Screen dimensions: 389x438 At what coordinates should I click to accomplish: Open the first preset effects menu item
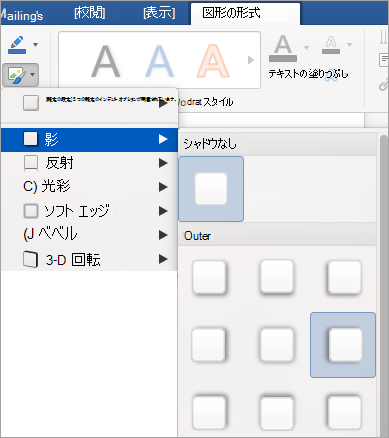click(x=89, y=103)
